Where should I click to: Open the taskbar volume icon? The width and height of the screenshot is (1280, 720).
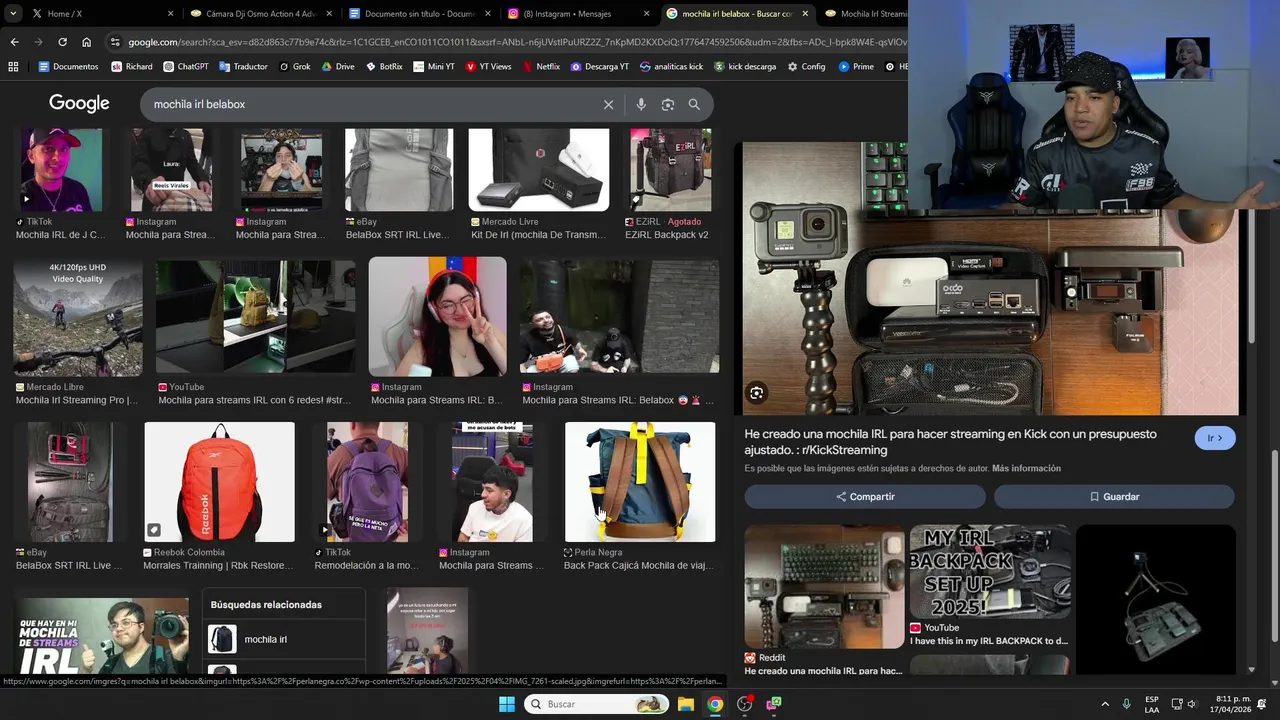[1192, 704]
